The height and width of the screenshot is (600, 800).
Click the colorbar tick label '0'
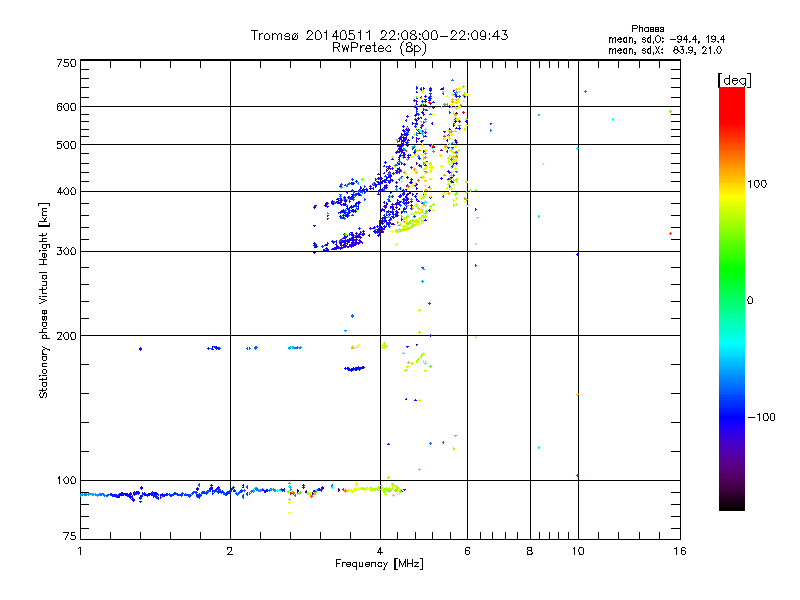click(x=750, y=301)
